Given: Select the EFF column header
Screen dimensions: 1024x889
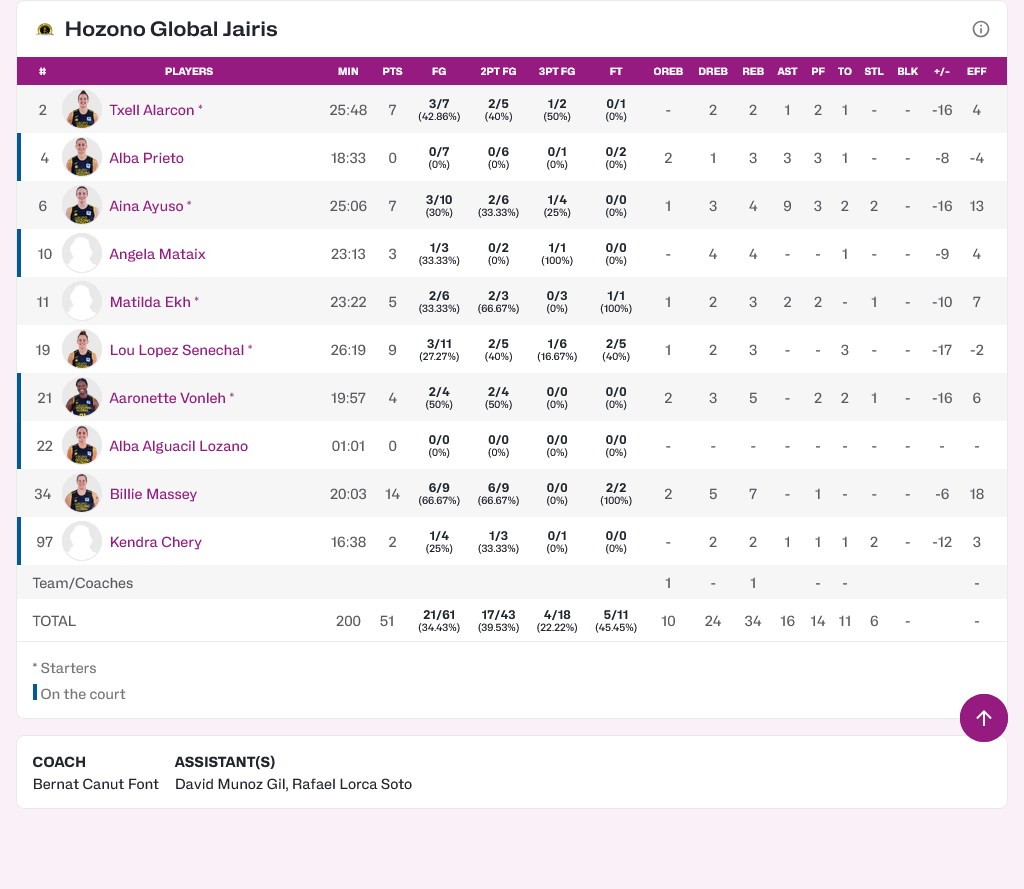Looking at the screenshot, I should click(x=976, y=71).
